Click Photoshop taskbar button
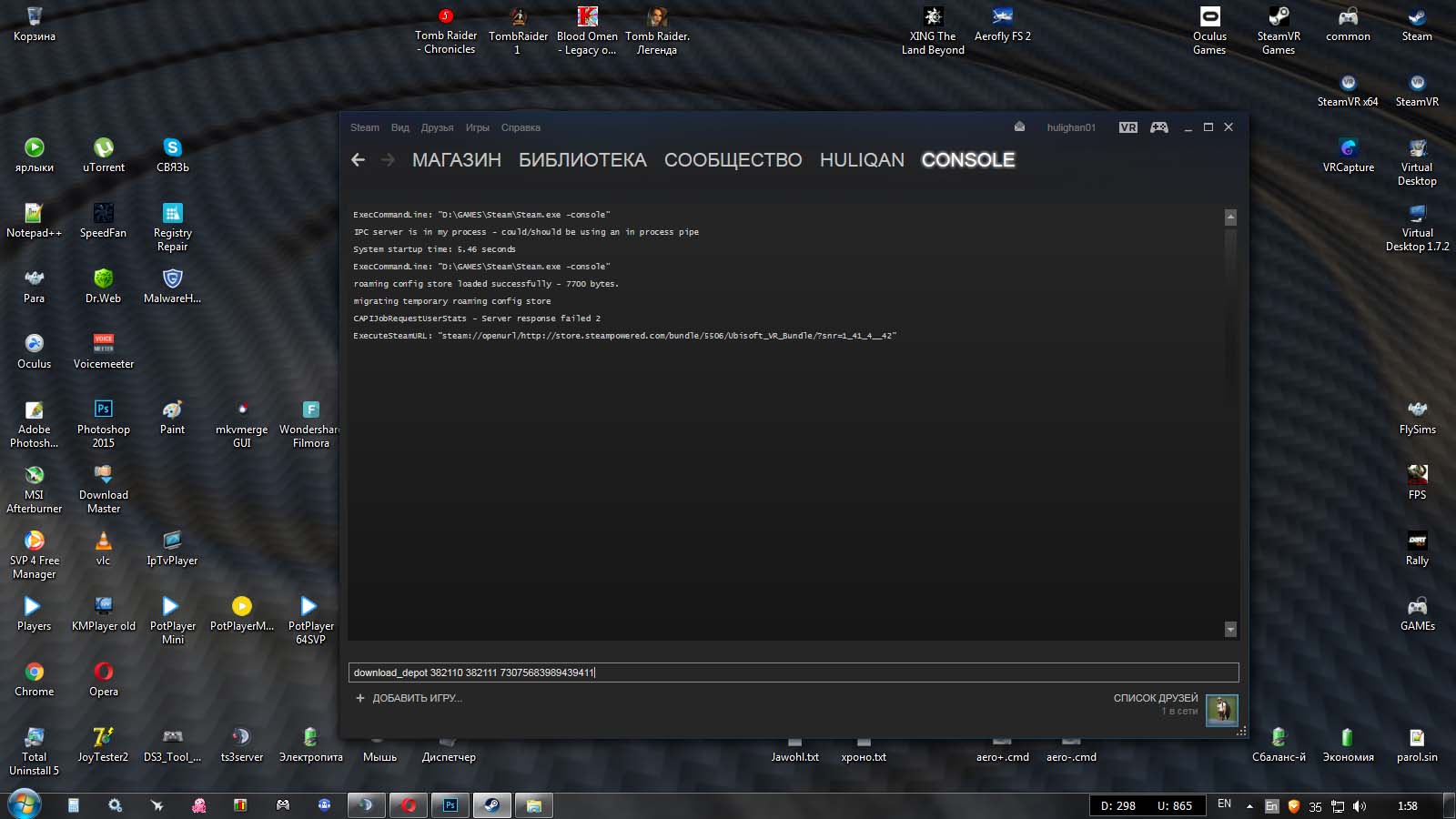This screenshot has width=1456, height=819. point(450,805)
